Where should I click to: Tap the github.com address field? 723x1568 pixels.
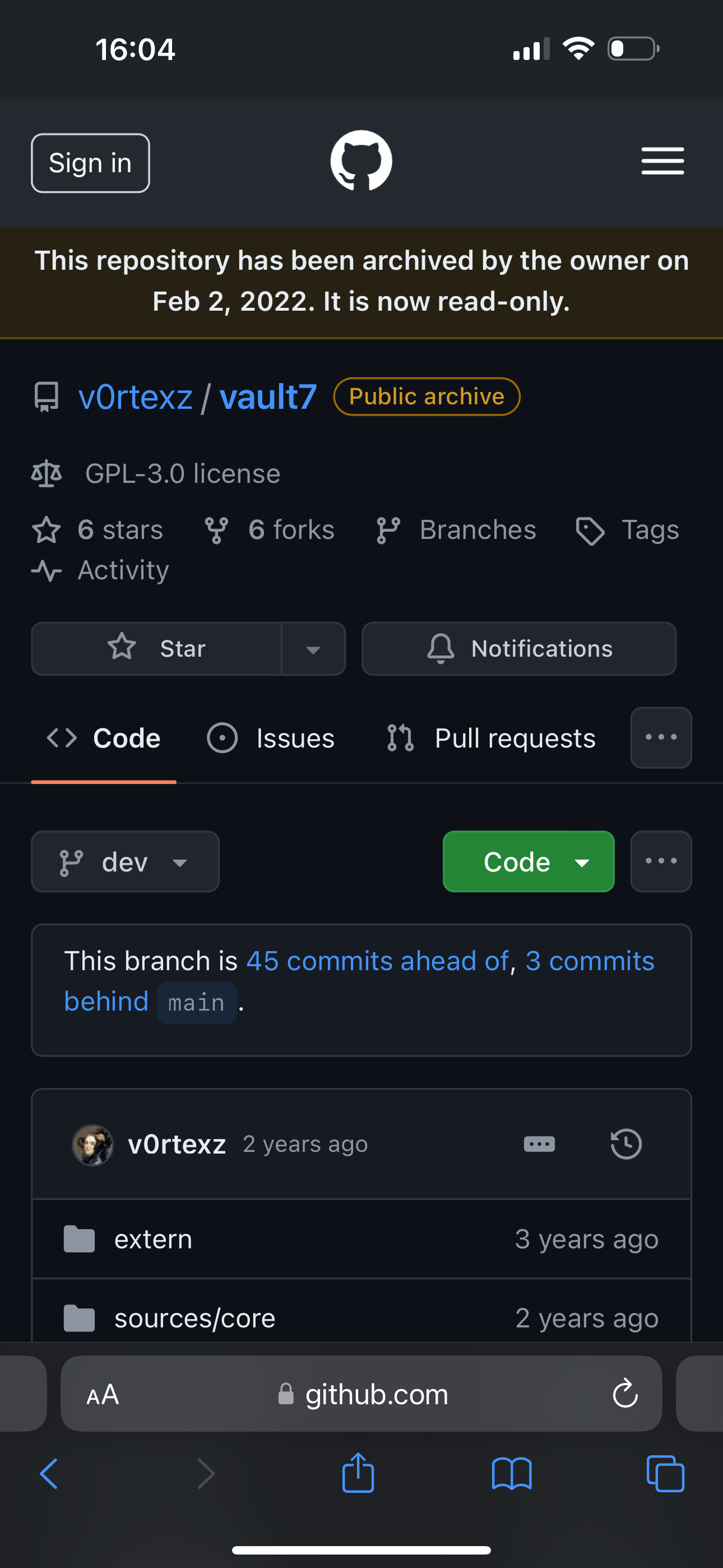361,1393
